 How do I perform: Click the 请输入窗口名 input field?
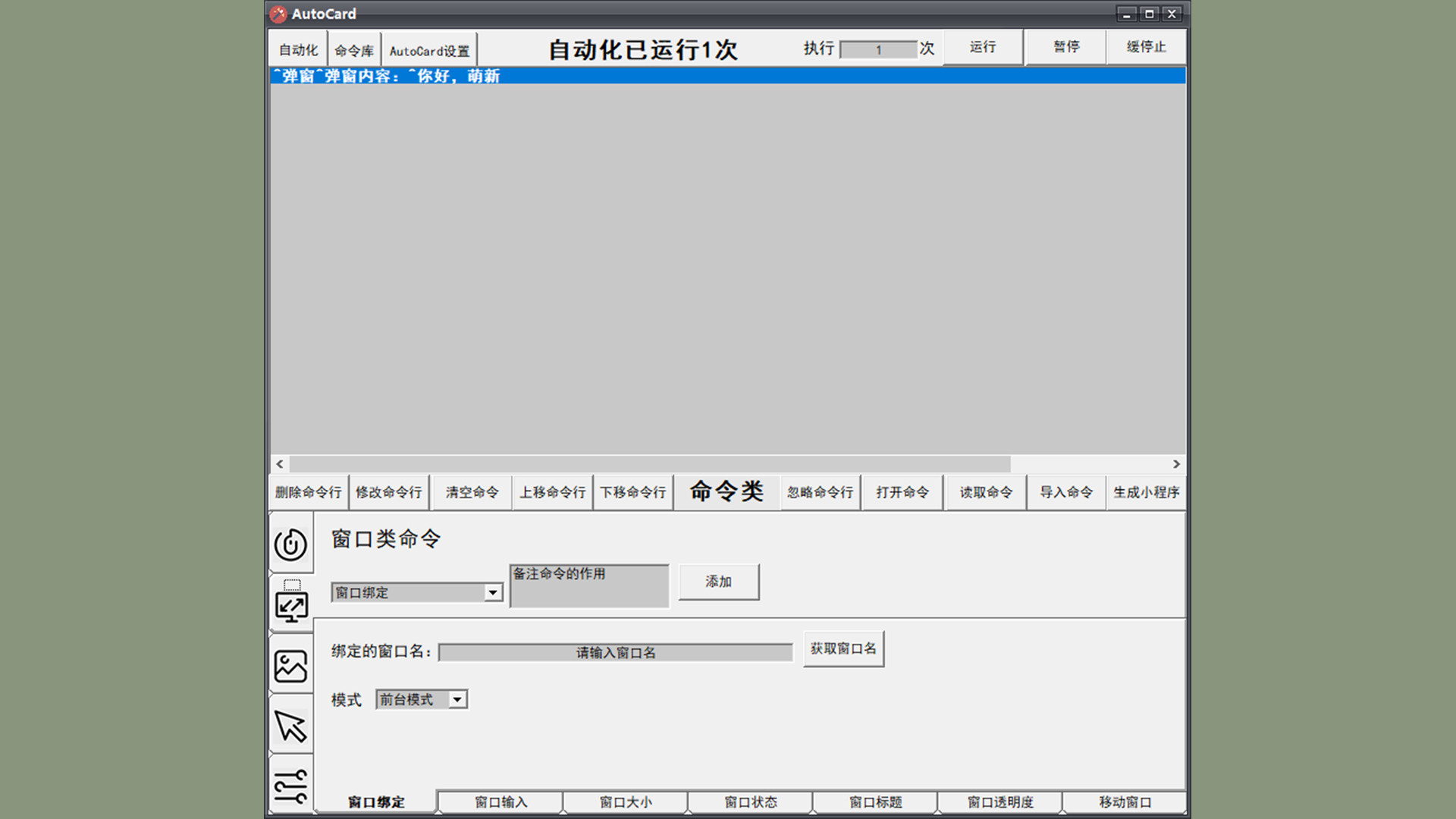tap(615, 653)
